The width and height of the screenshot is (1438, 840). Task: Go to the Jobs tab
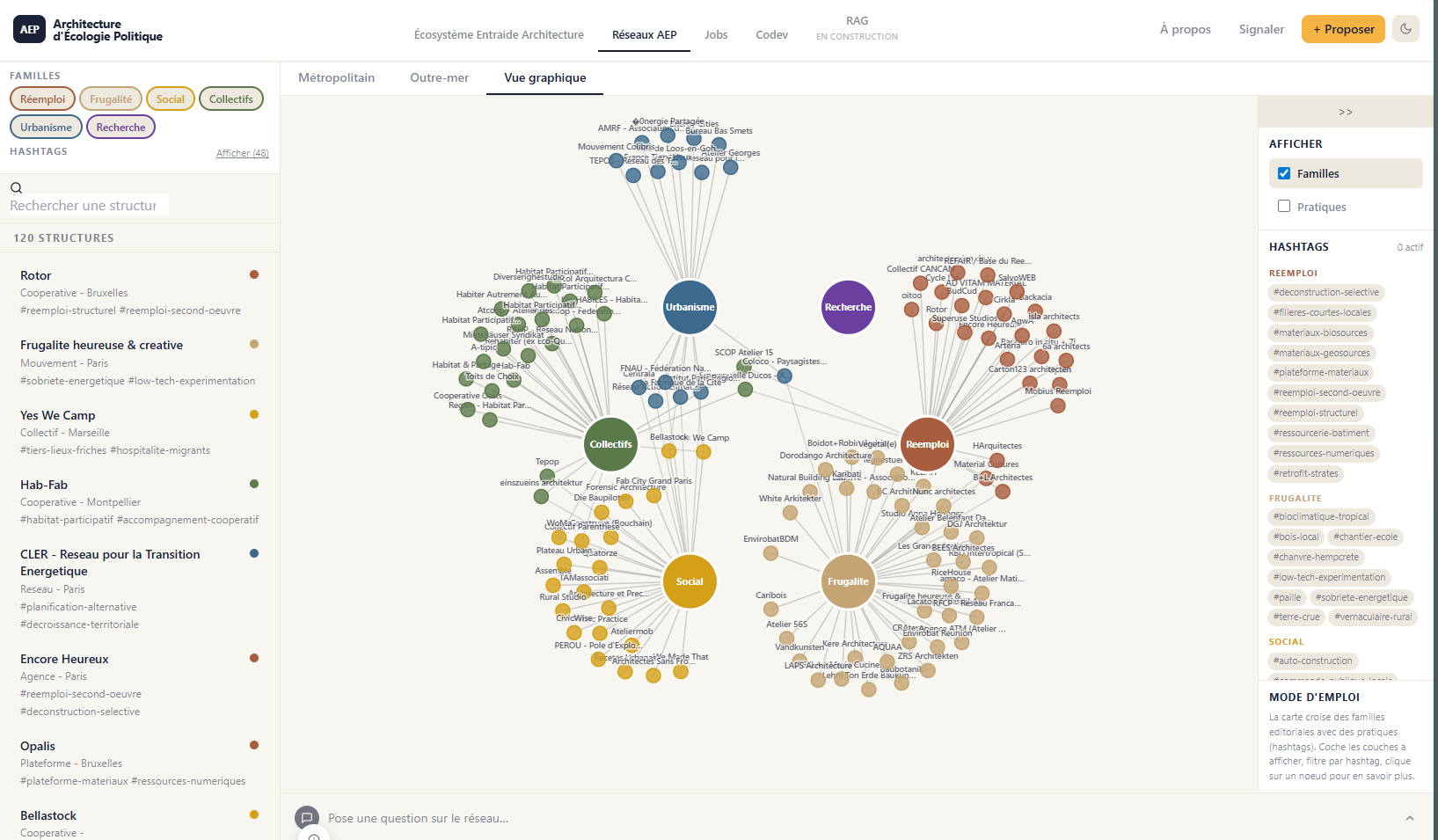coord(716,35)
